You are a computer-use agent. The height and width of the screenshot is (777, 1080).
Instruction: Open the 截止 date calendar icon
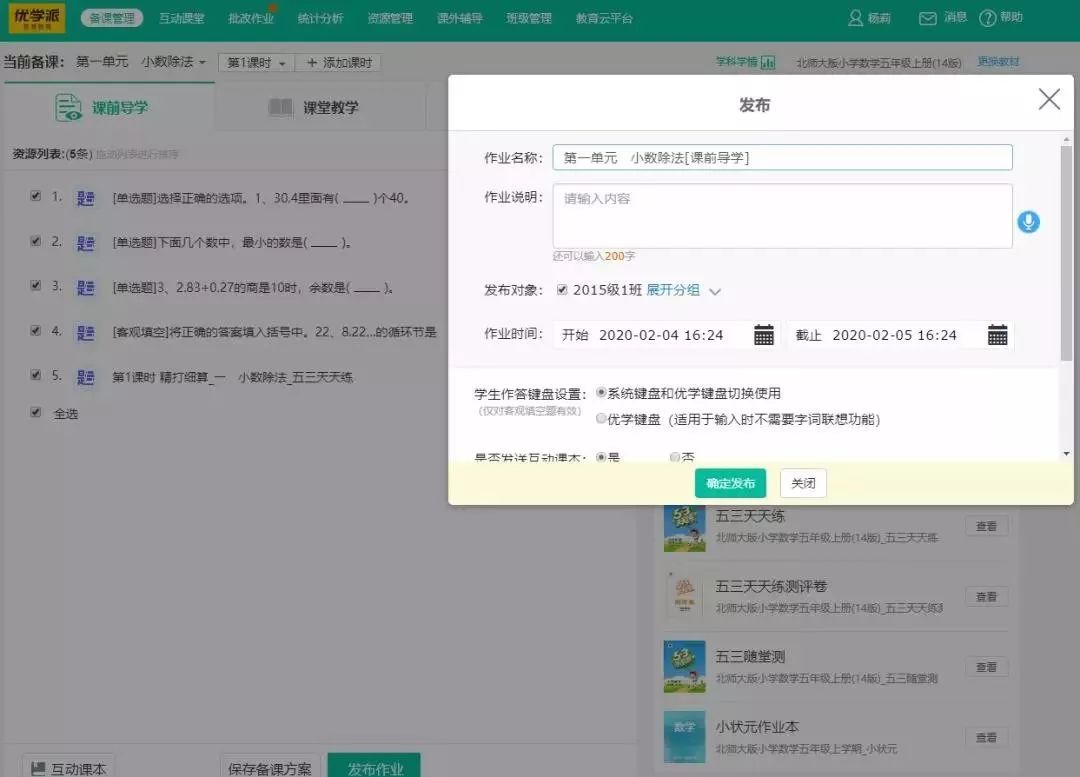(997, 335)
